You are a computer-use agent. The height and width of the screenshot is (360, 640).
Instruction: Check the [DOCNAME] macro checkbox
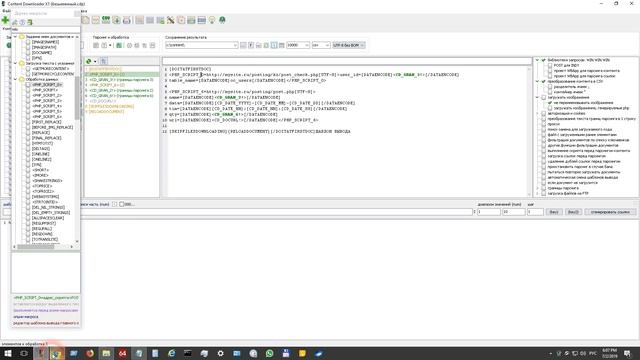(x=28, y=53)
